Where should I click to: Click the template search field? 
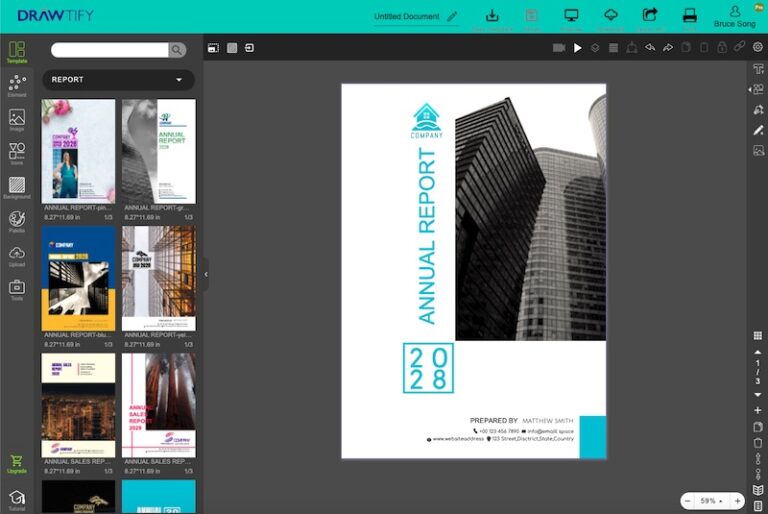pyautogui.click(x=110, y=49)
